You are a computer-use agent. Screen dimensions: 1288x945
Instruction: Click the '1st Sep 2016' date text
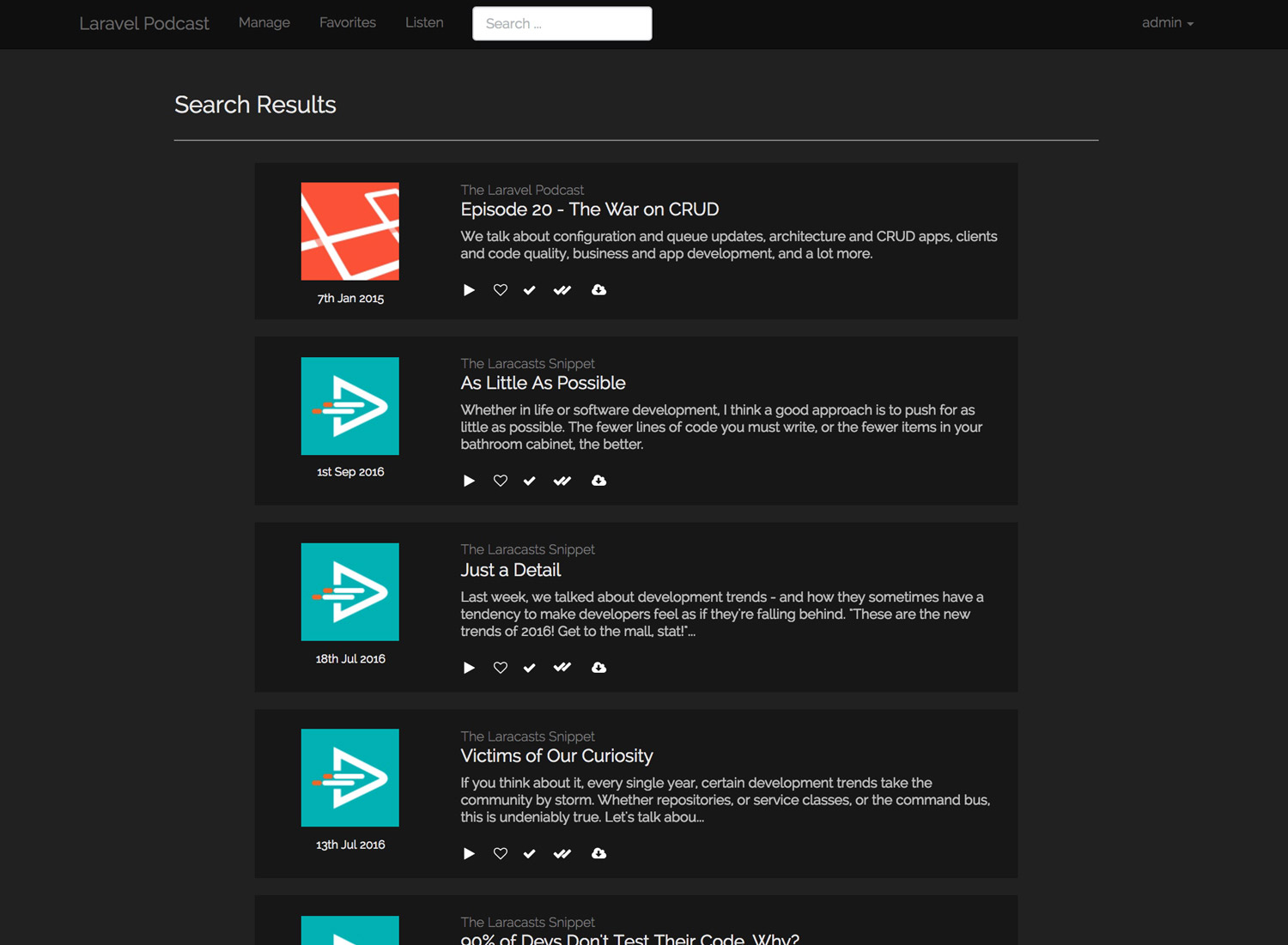350,472
